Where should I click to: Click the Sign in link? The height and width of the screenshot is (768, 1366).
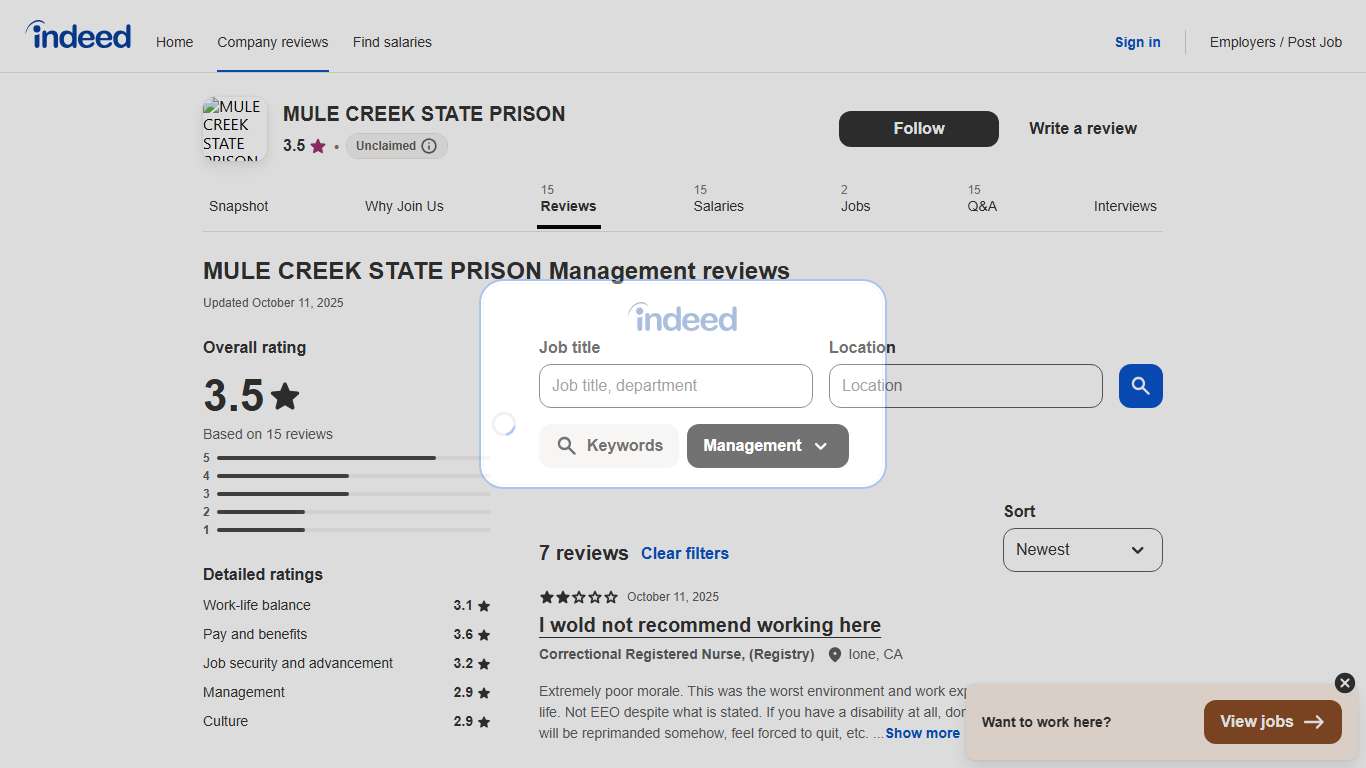click(1137, 42)
